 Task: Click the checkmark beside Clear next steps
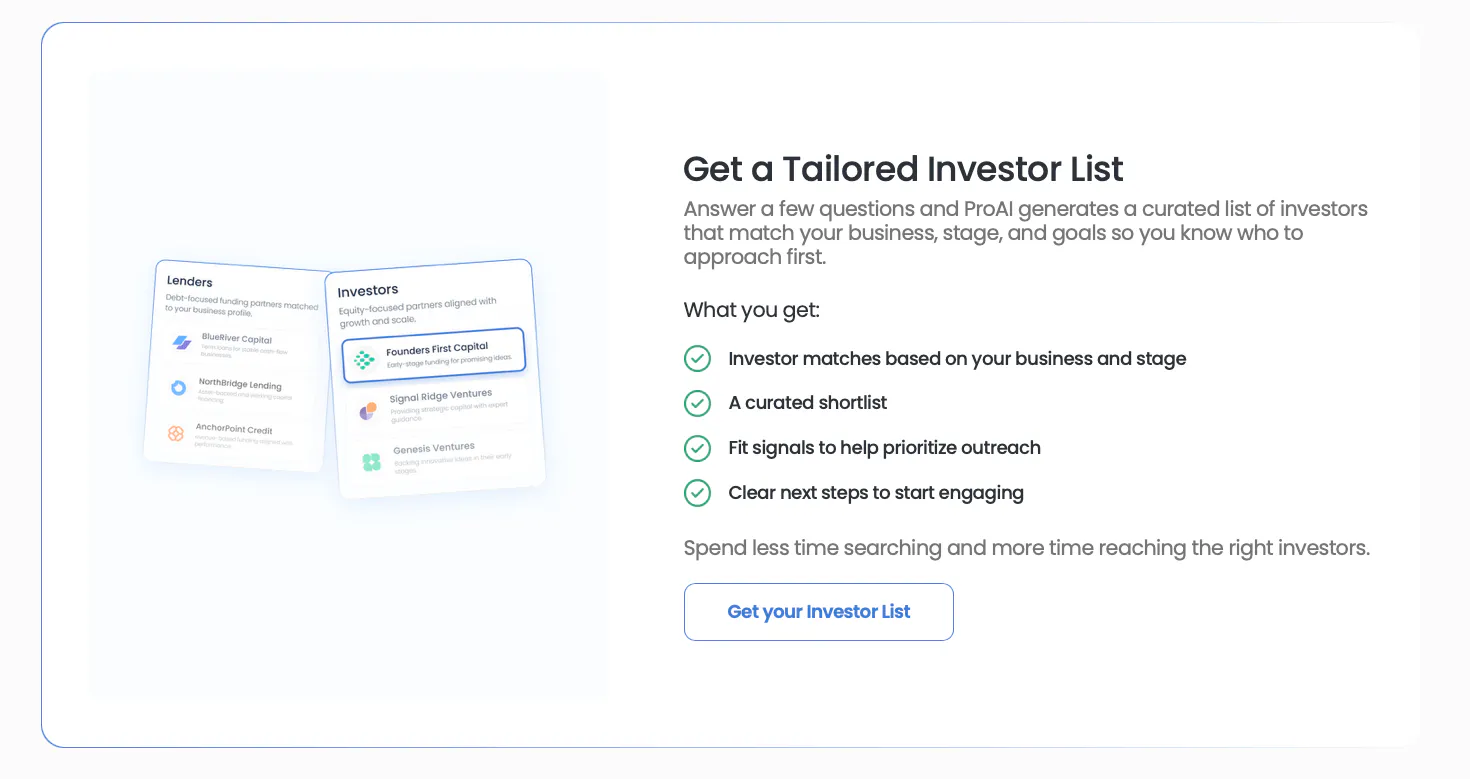click(x=697, y=492)
